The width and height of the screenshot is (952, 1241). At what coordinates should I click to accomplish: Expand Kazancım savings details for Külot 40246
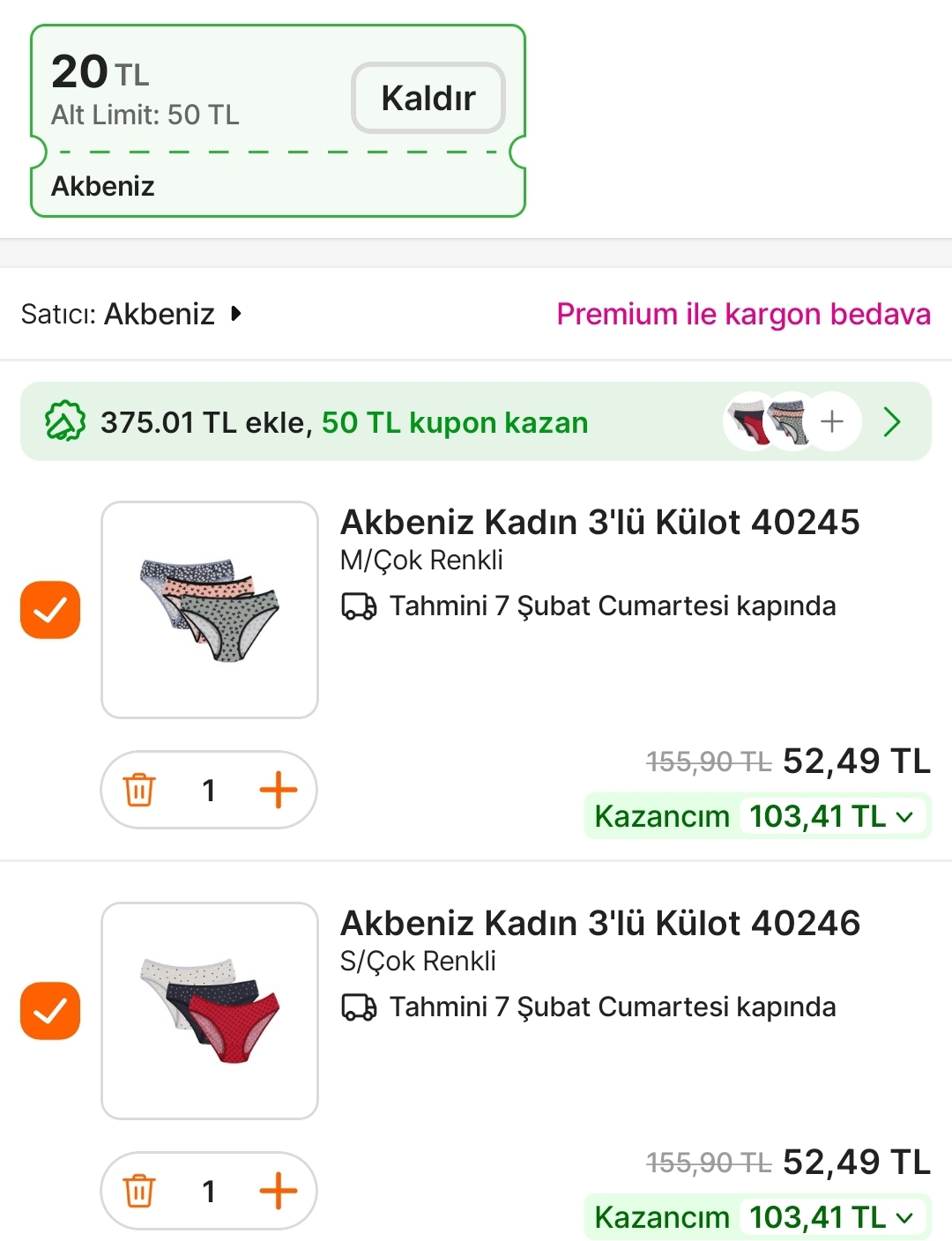coord(904,1218)
